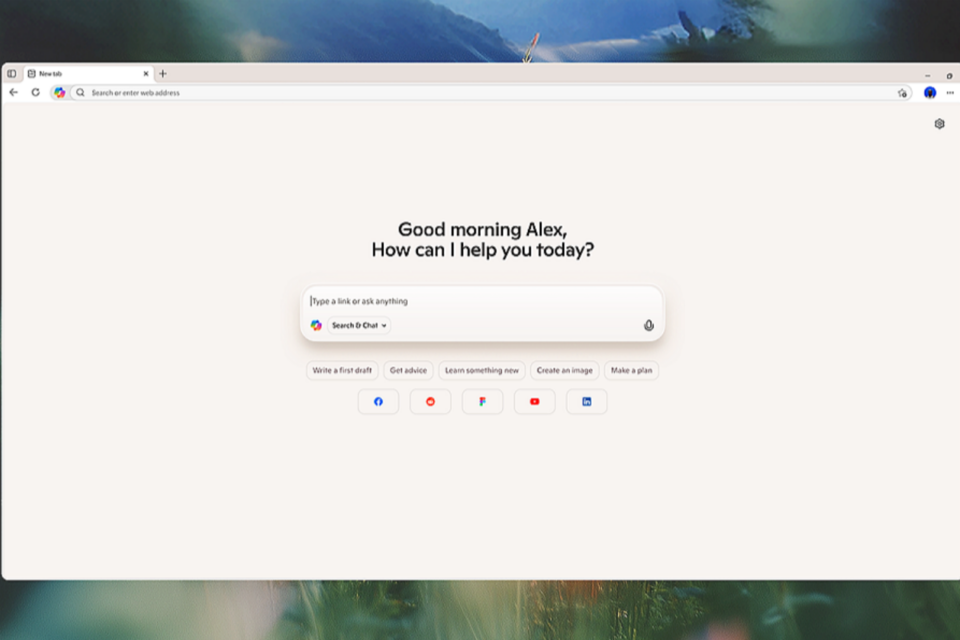Viewport: 960px width, 640px height.
Task: Open the browser's three-dot menu
Action: pos(949,92)
